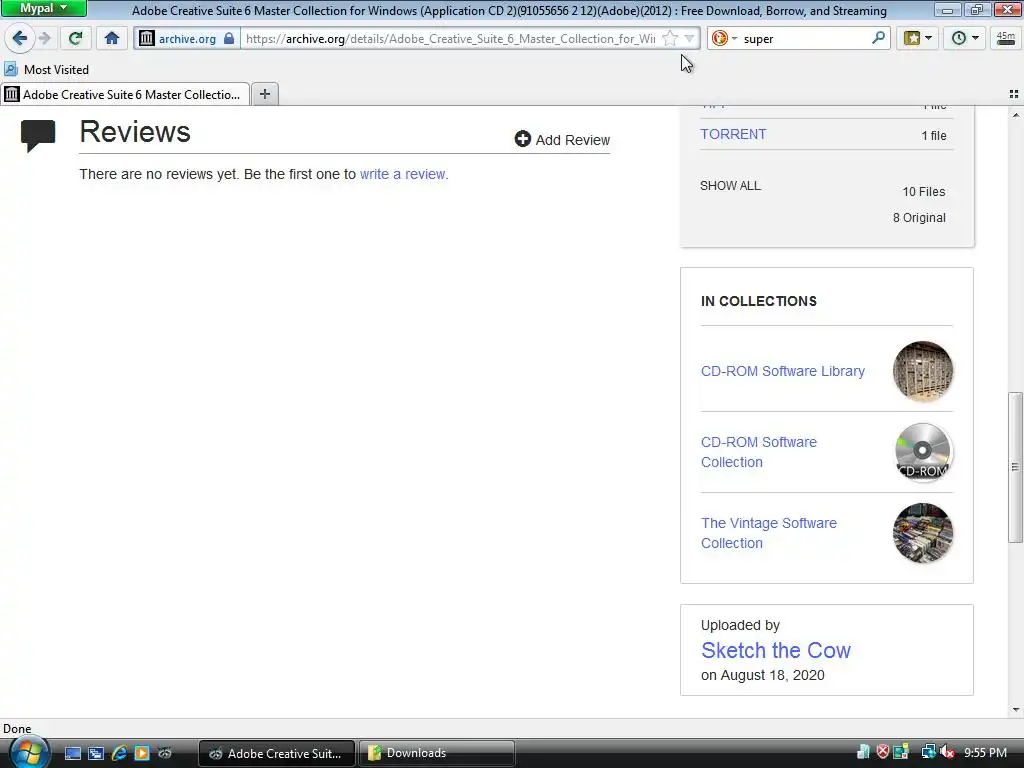Click the scrollbar up arrow
The image size is (1024, 768).
(1015, 115)
